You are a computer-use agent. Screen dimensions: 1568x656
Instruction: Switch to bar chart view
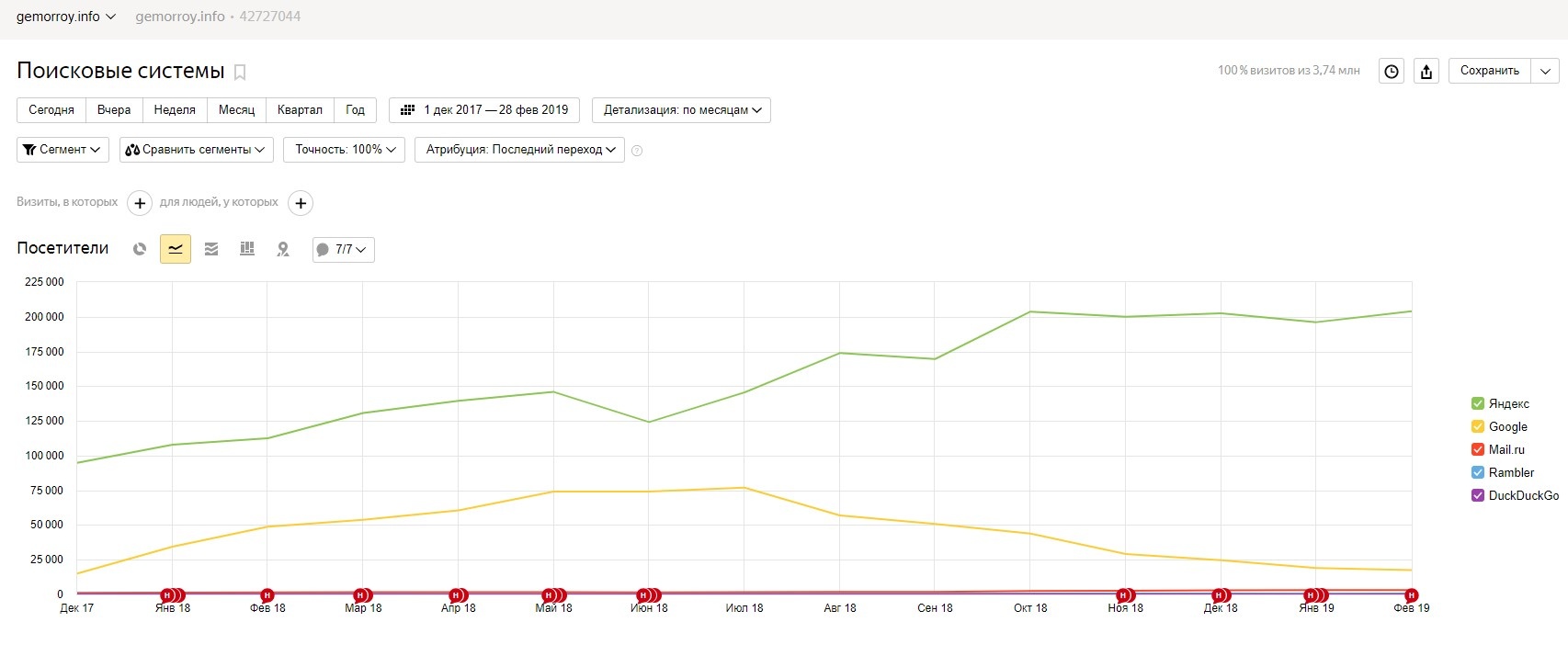pyautogui.click(x=247, y=249)
